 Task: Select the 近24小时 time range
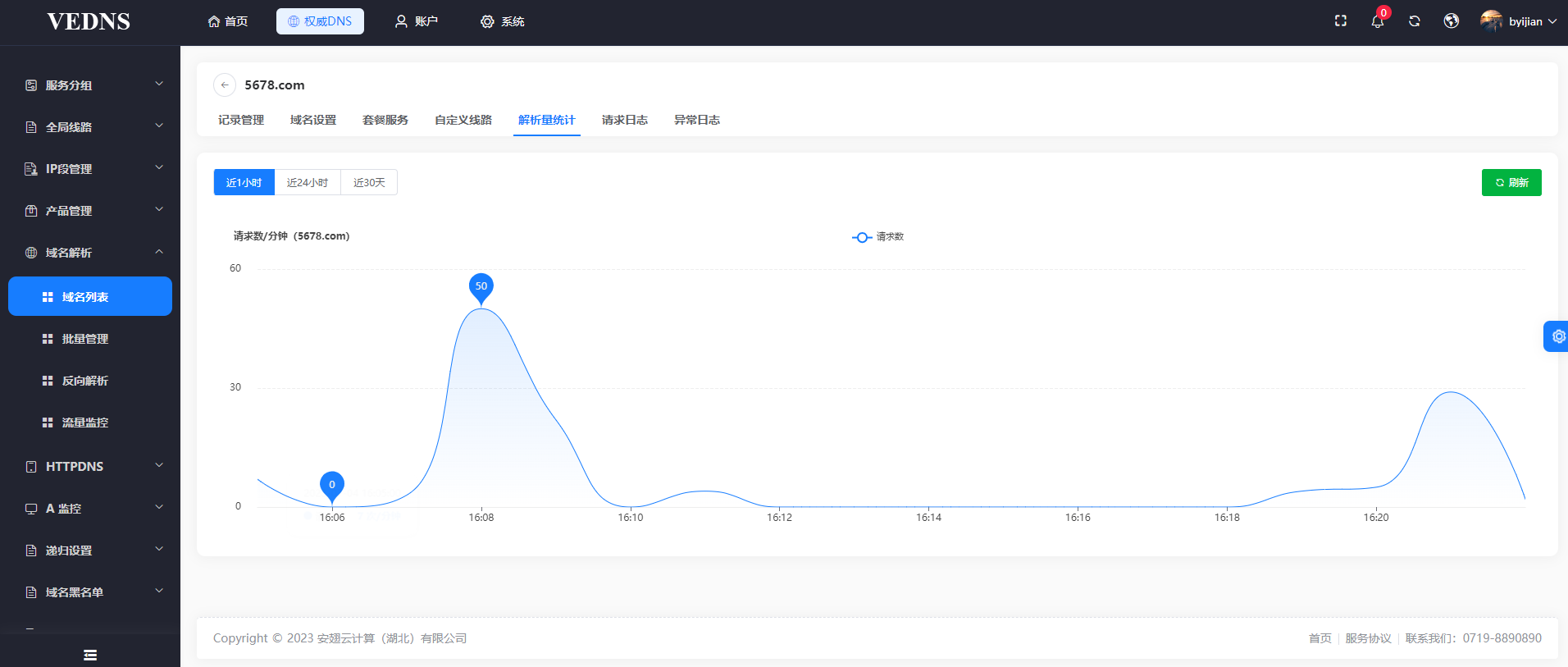pos(308,182)
